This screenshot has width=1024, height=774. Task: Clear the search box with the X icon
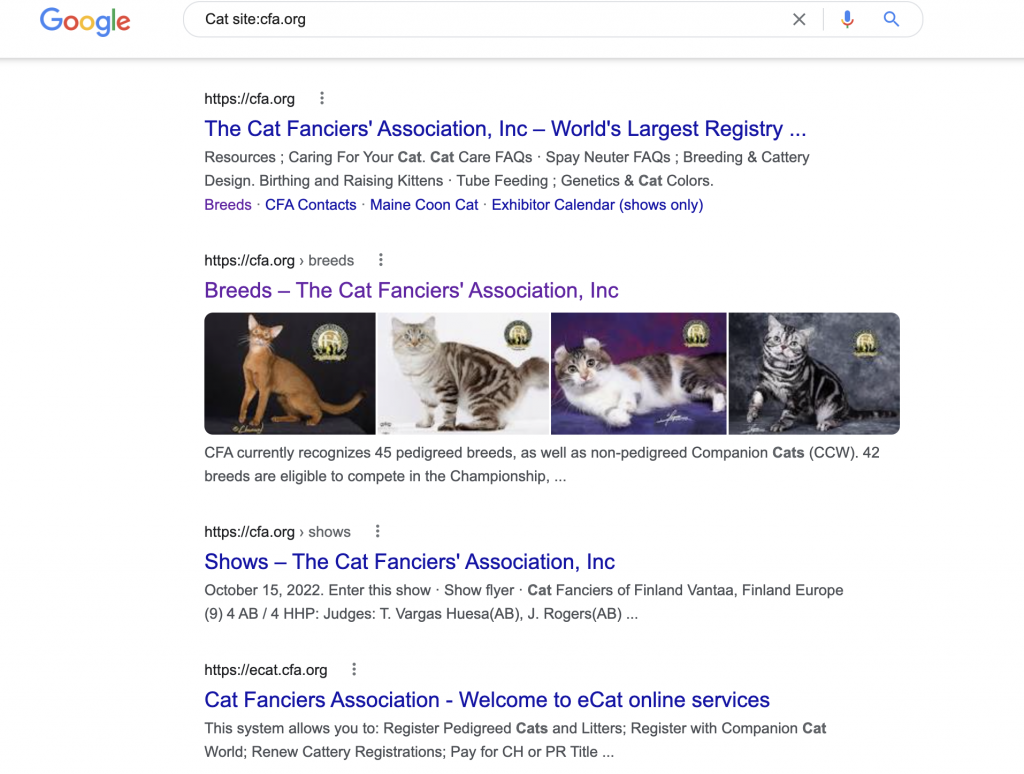pyautogui.click(x=799, y=20)
